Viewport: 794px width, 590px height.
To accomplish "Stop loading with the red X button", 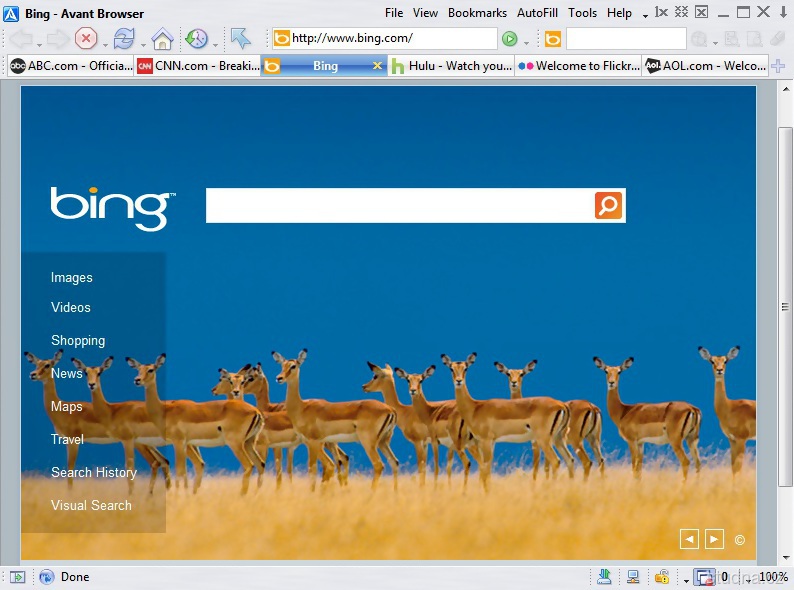I will click(x=86, y=38).
